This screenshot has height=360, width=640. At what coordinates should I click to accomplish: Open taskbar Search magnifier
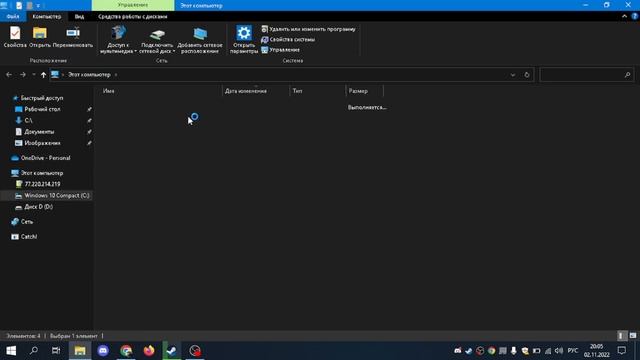tap(34, 351)
